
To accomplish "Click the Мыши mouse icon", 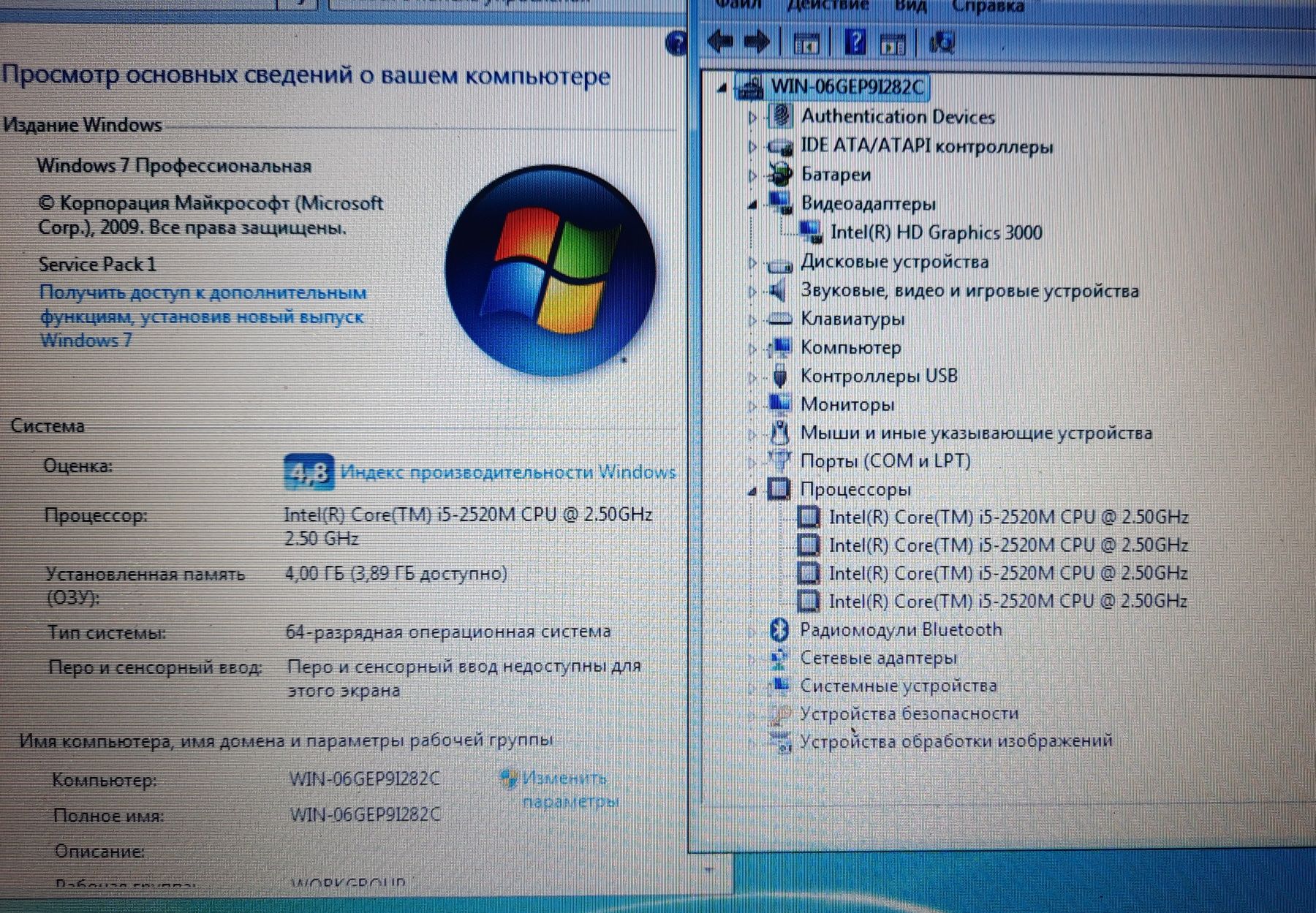I will 779,433.
